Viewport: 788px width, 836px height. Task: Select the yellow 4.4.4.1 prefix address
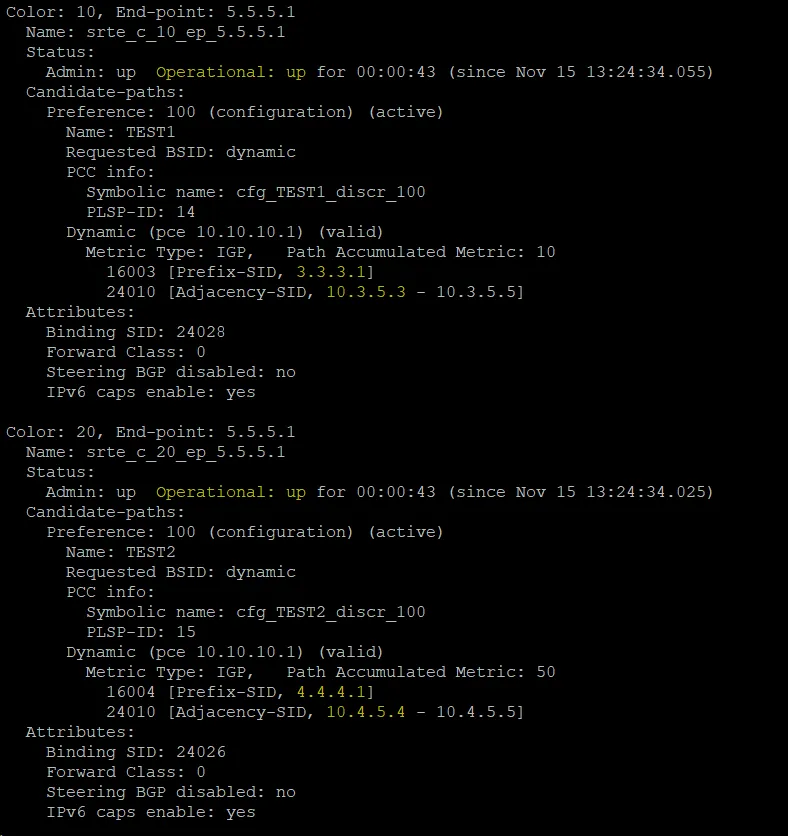click(x=331, y=693)
